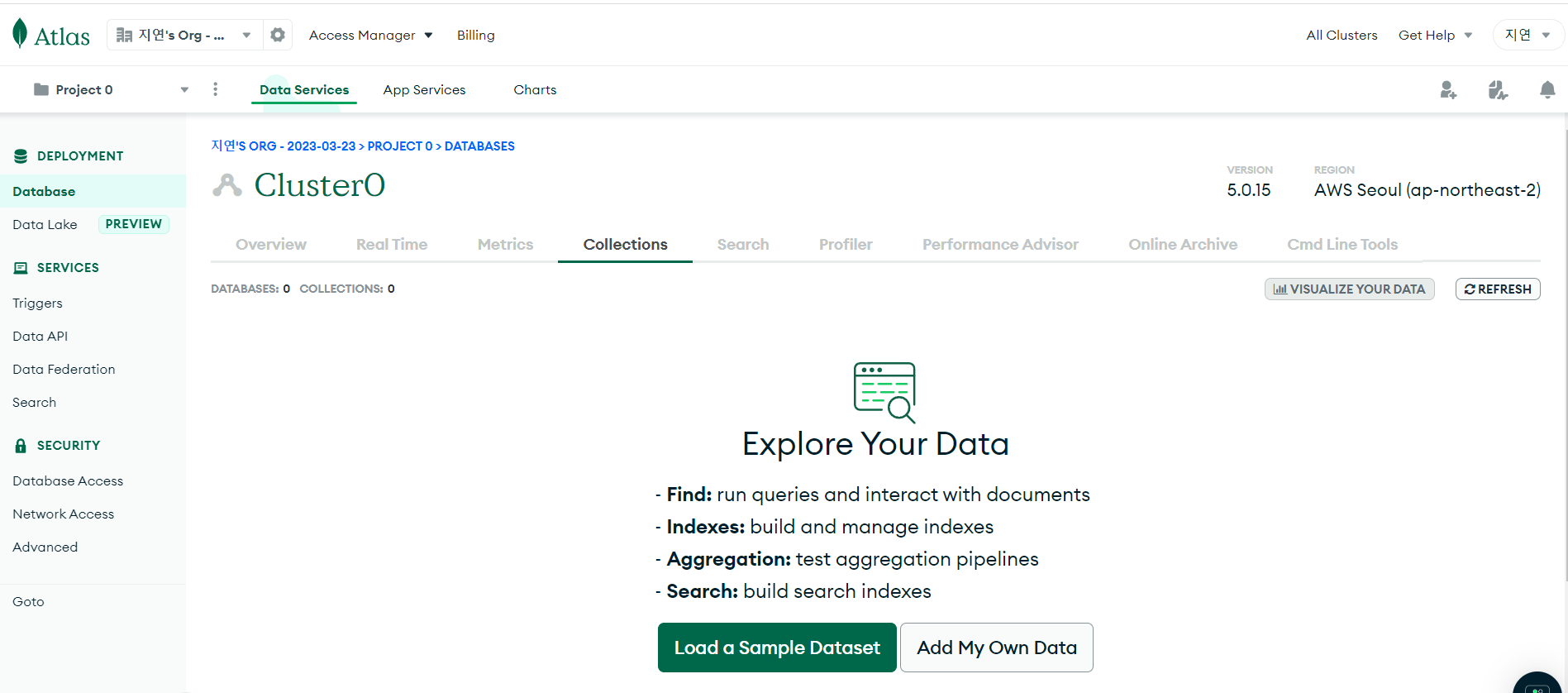This screenshot has height=693, width=1568.
Task: Refresh the collections list
Action: 1498,289
